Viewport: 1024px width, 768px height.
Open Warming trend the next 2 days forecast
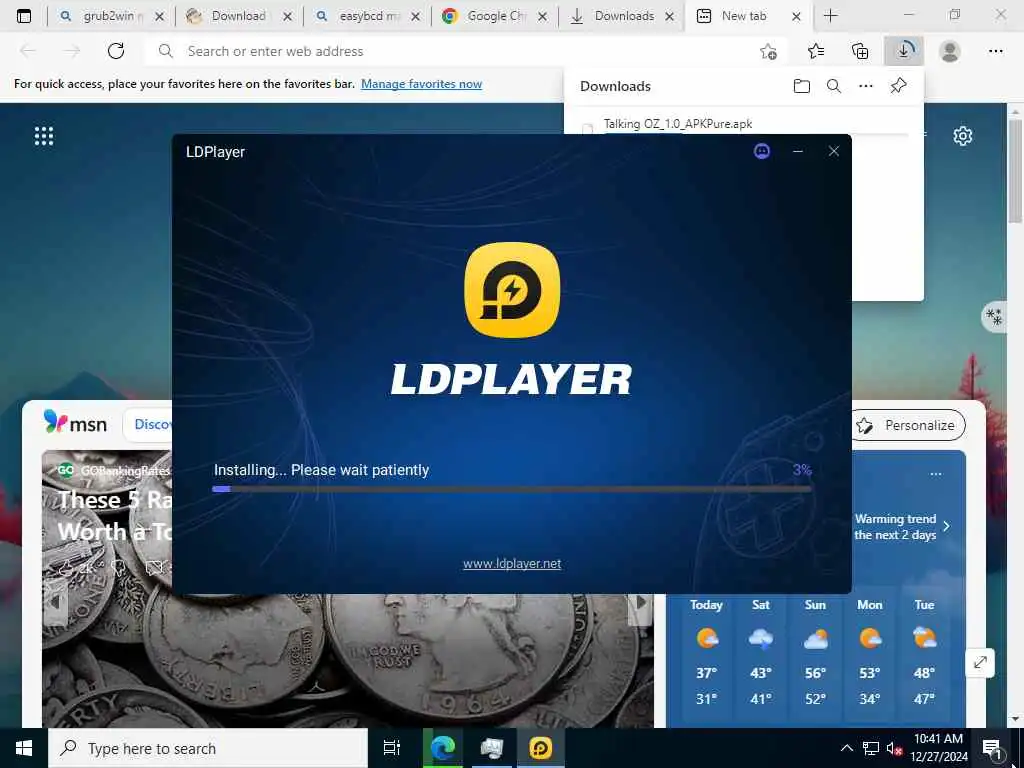pyautogui.click(x=895, y=526)
